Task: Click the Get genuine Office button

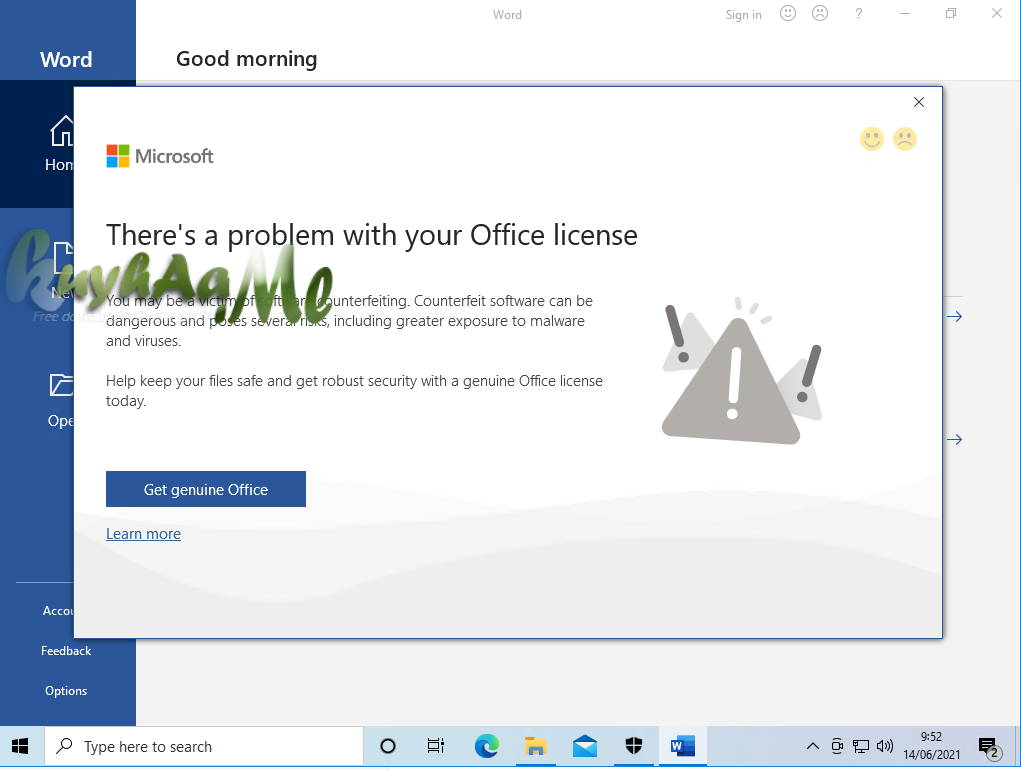Action: (206, 489)
